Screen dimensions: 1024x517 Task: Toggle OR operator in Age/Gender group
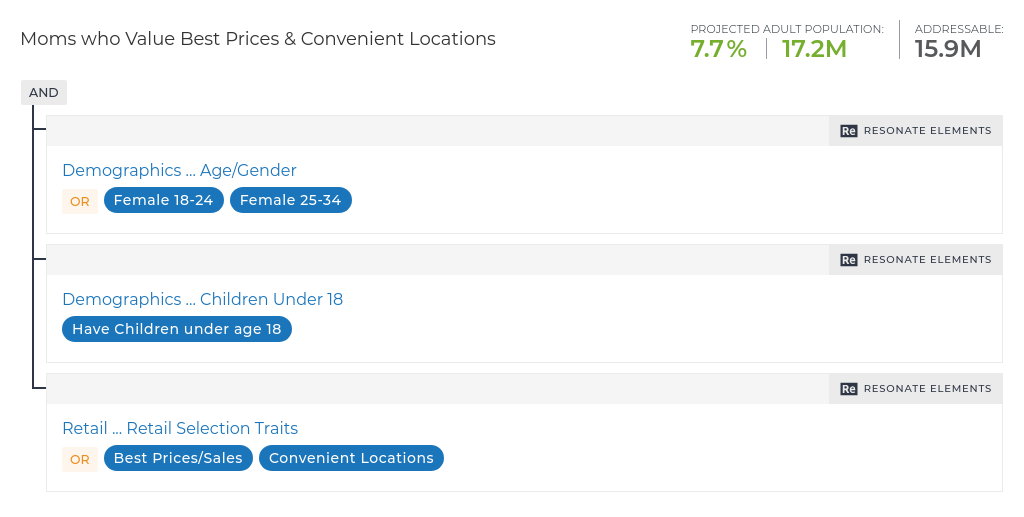click(x=80, y=202)
